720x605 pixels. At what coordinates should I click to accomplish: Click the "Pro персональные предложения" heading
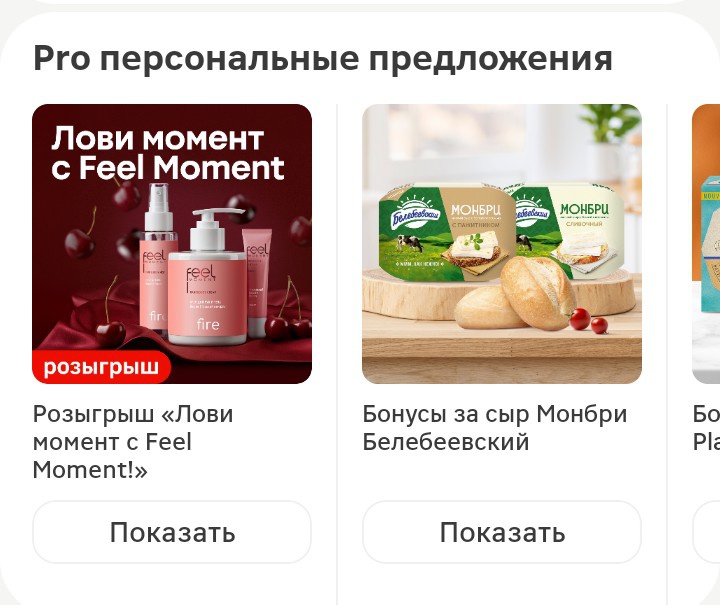323,59
